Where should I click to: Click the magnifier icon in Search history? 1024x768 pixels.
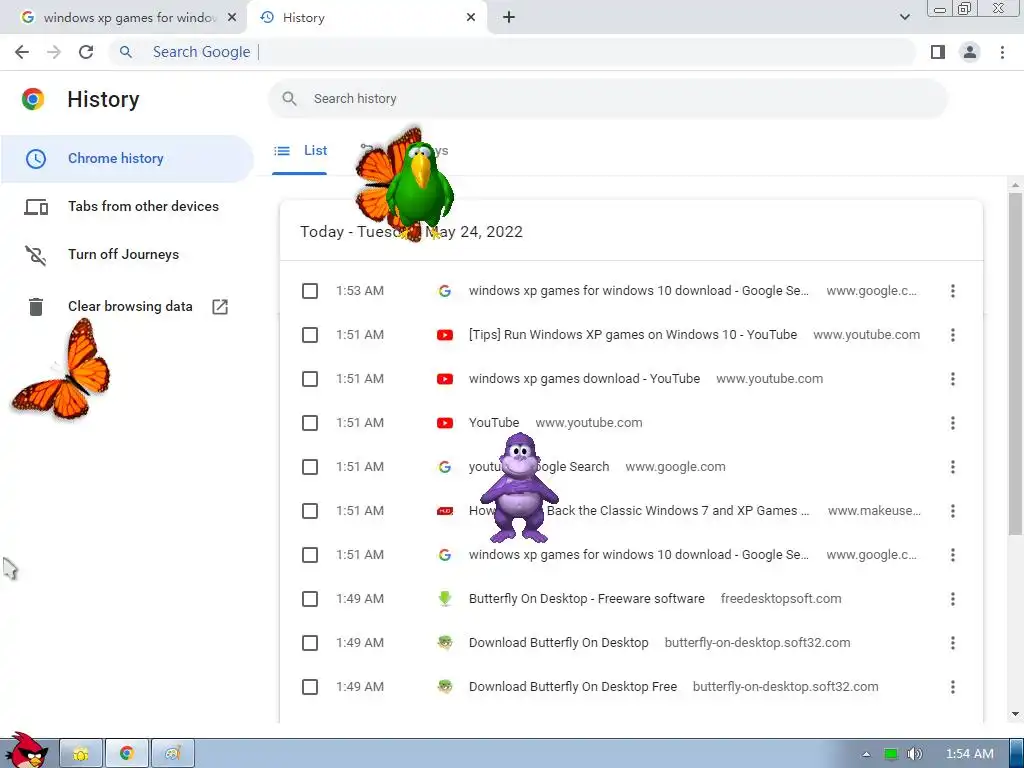(289, 99)
